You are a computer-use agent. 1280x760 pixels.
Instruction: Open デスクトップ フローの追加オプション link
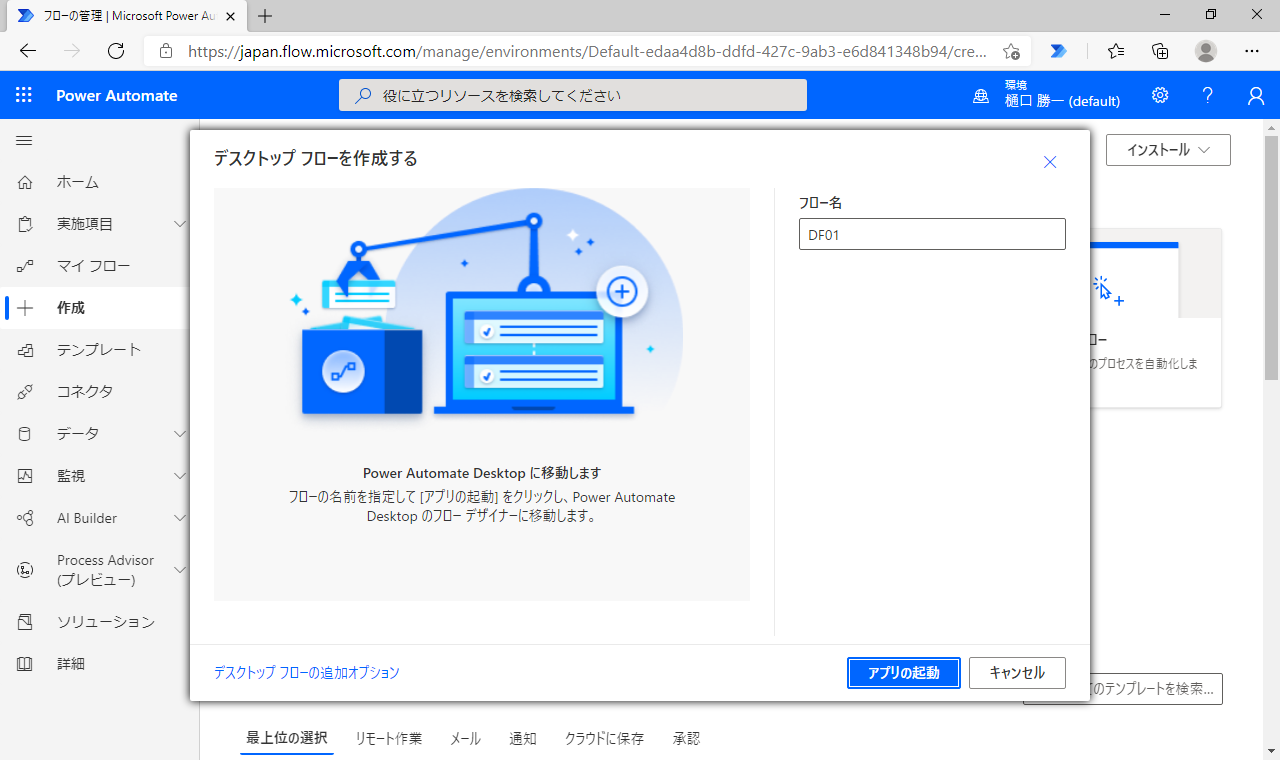(x=307, y=673)
